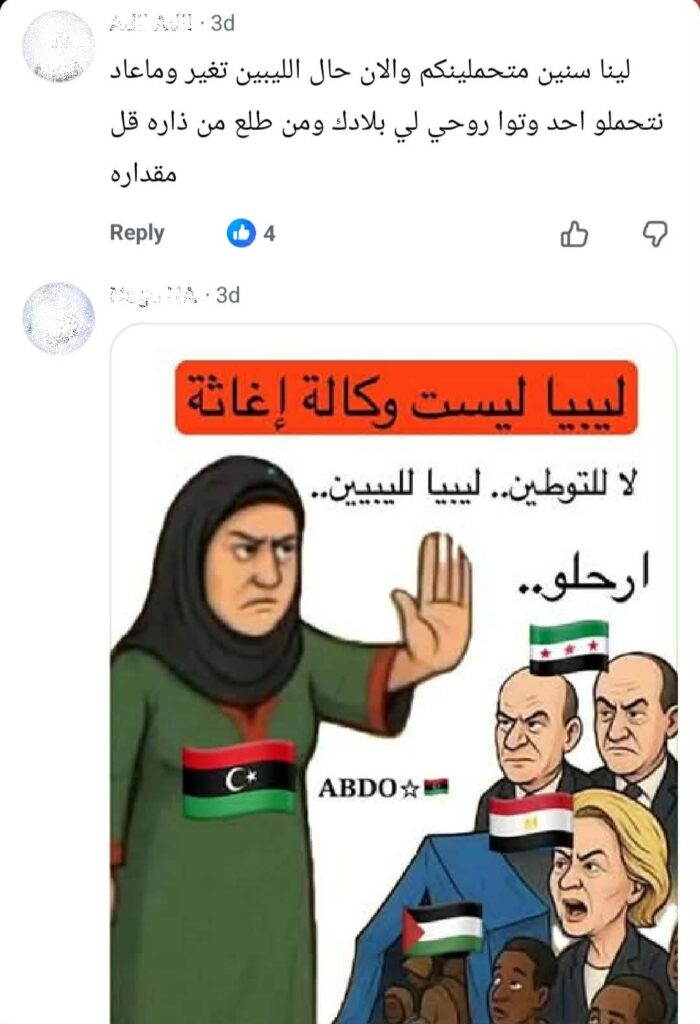This screenshot has height=1024, width=700.
Task: Click the orange Arabic headline banner
Action: [406, 397]
